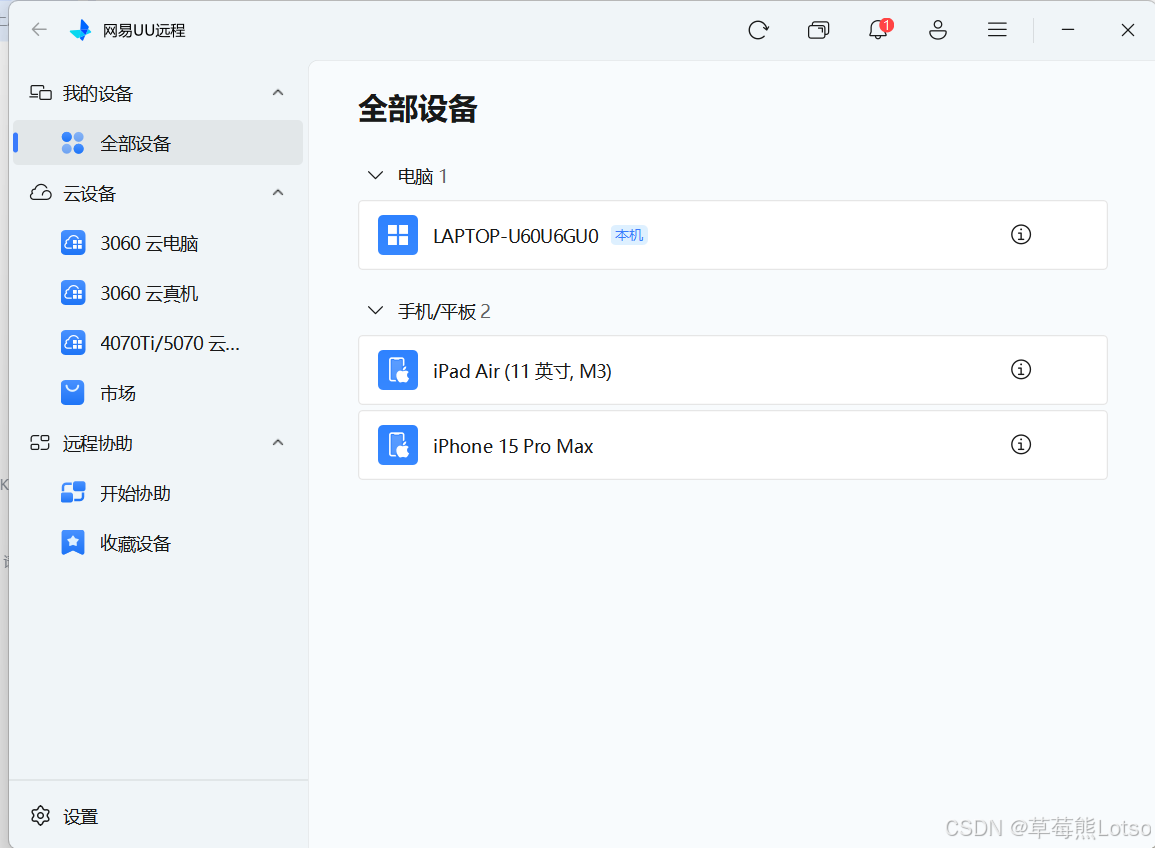Image resolution: width=1155 pixels, height=848 pixels.
Task: Open notifications bell with red badge
Action: coord(879,29)
